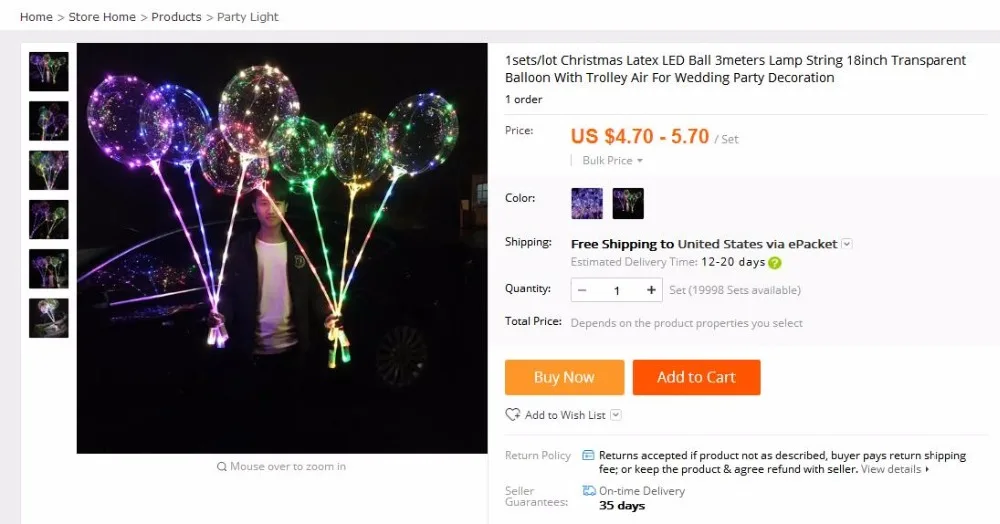Select the last product thumbnail
The height and width of the screenshot is (524, 1000).
[x=48, y=318]
